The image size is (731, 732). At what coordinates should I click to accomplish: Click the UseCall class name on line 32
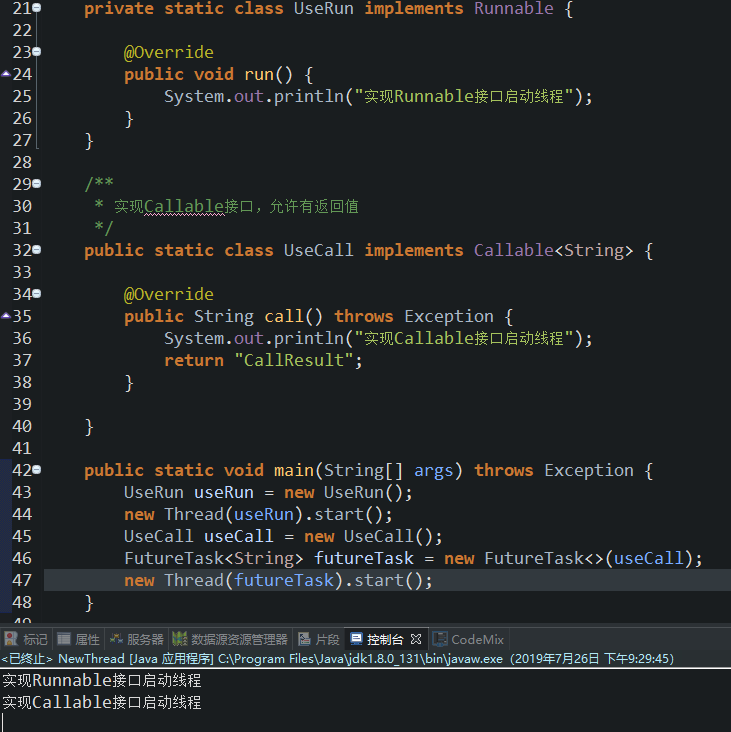pyautogui.click(x=318, y=250)
